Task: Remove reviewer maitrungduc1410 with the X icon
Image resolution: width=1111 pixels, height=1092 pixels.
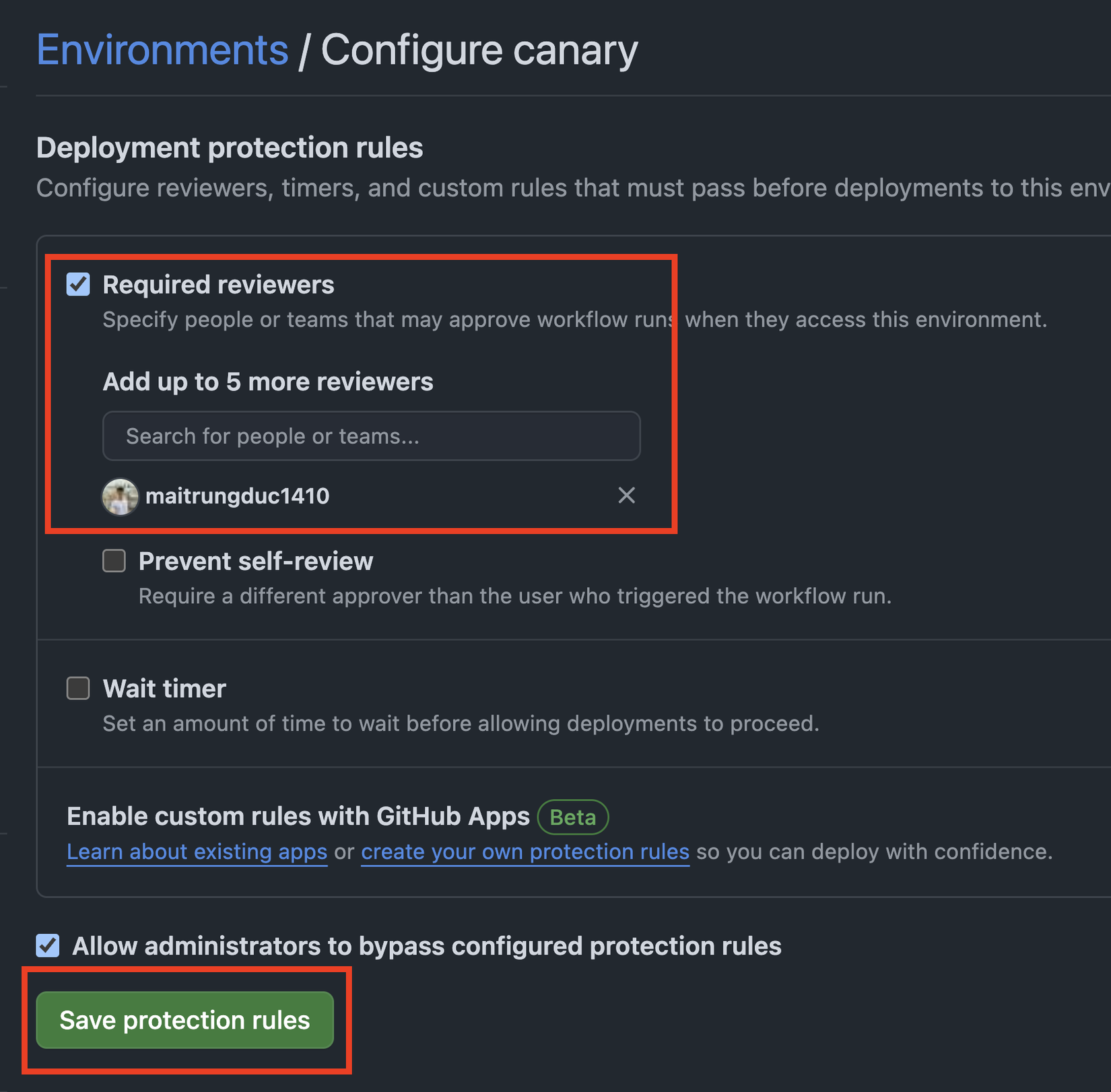Action: click(x=626, y=496)
